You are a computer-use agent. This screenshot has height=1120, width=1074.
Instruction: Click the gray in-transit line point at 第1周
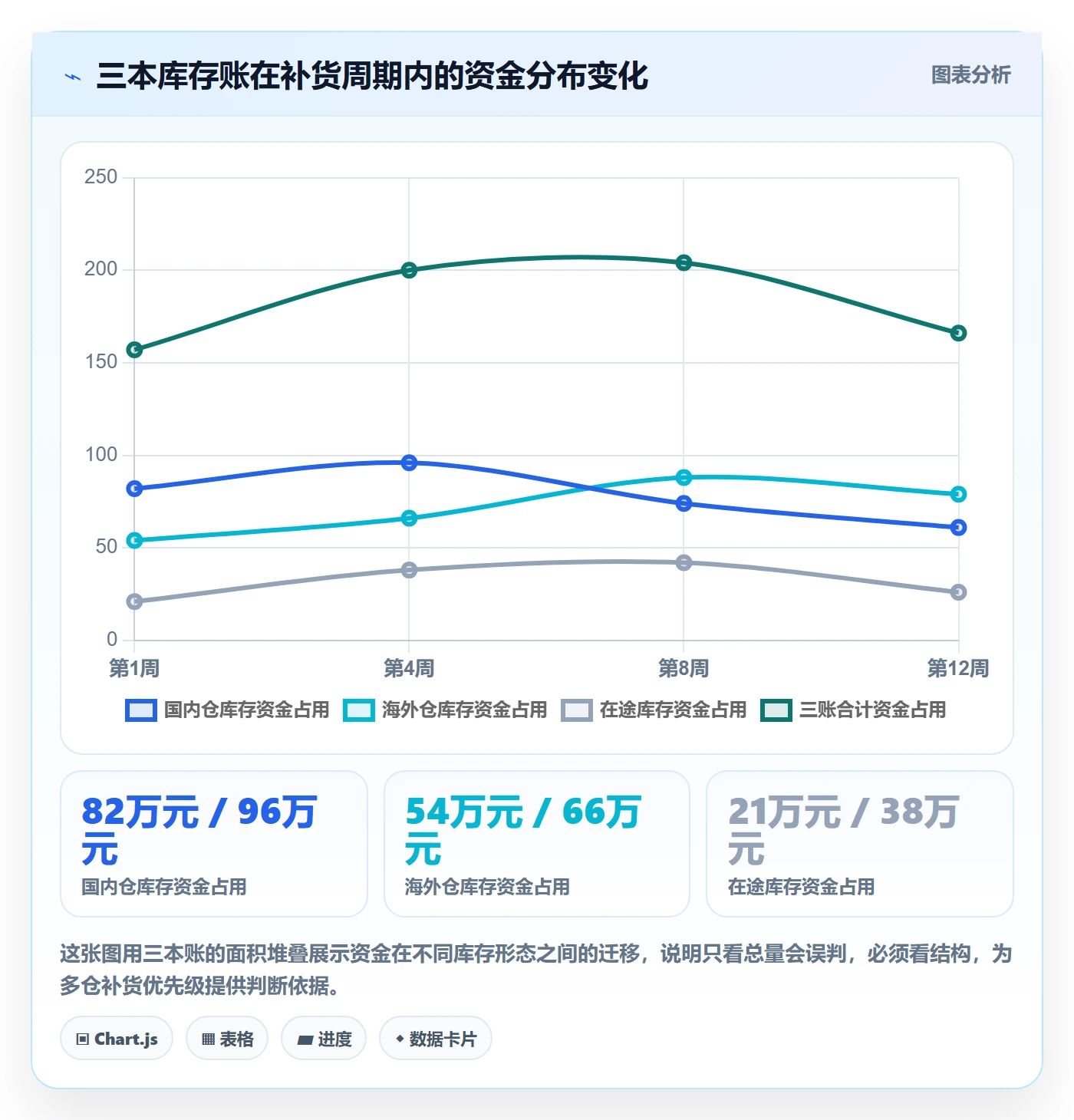point(134,601)
